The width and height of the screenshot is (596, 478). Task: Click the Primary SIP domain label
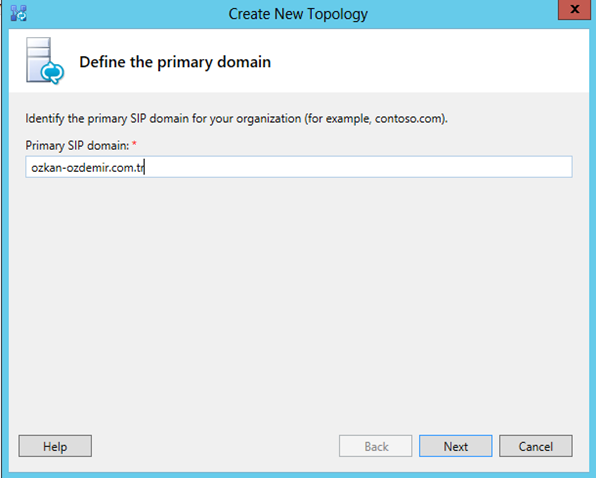(x=78, y=146)
